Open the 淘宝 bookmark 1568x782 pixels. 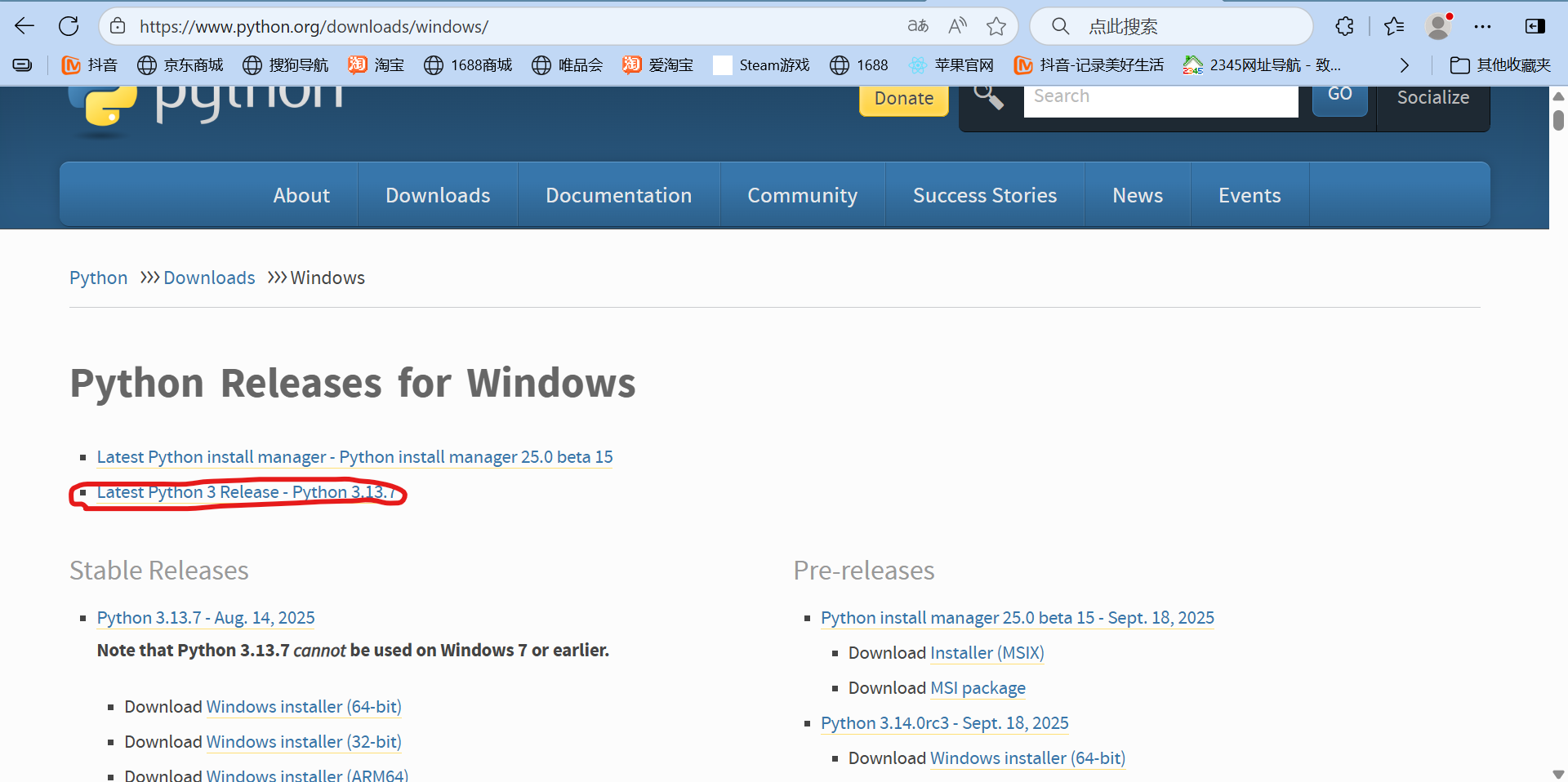tap(376, 65)
